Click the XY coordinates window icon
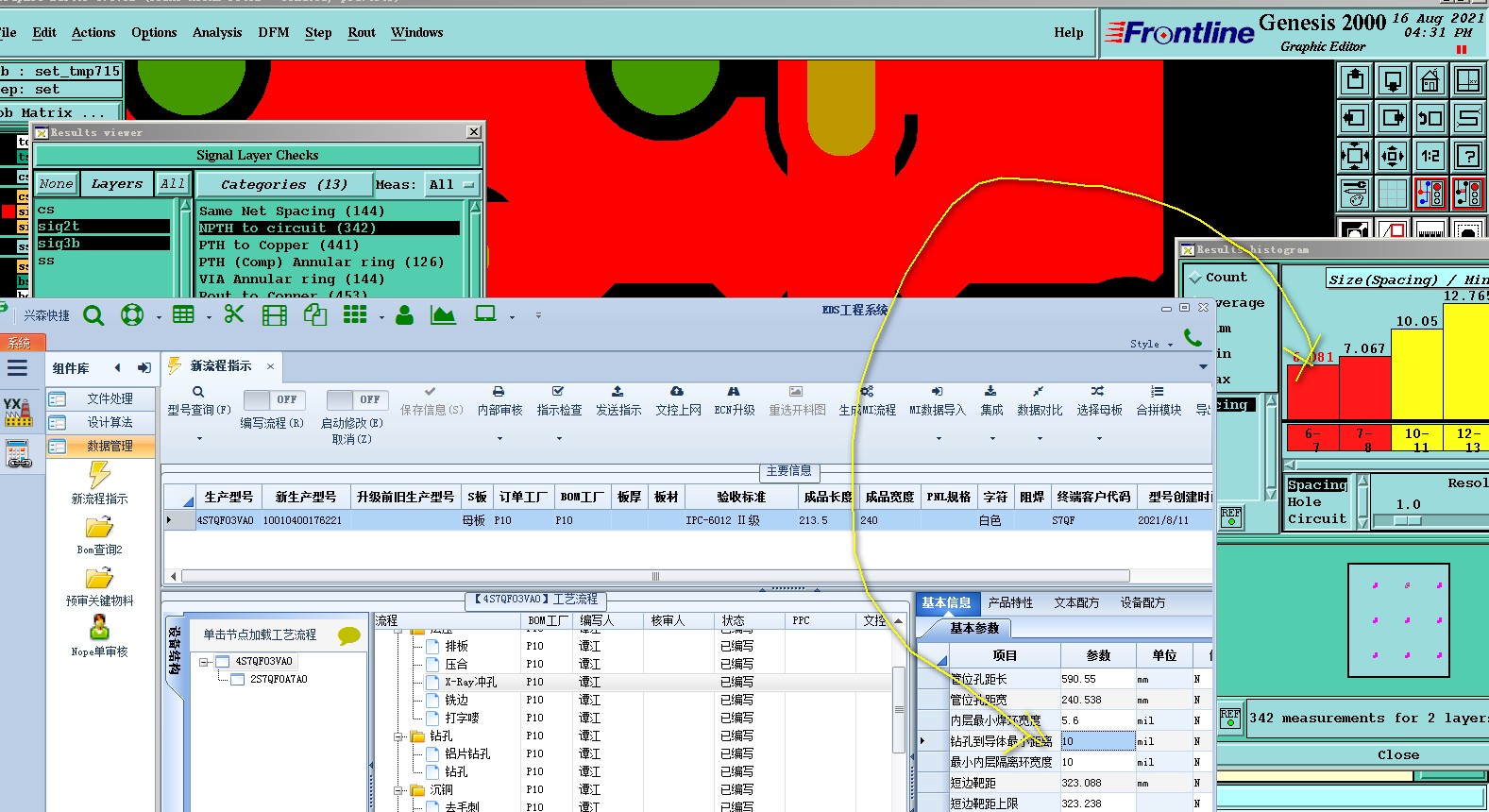This screenshot has width=1489, height=812. pyautogui.click(x=1467, y=80)
